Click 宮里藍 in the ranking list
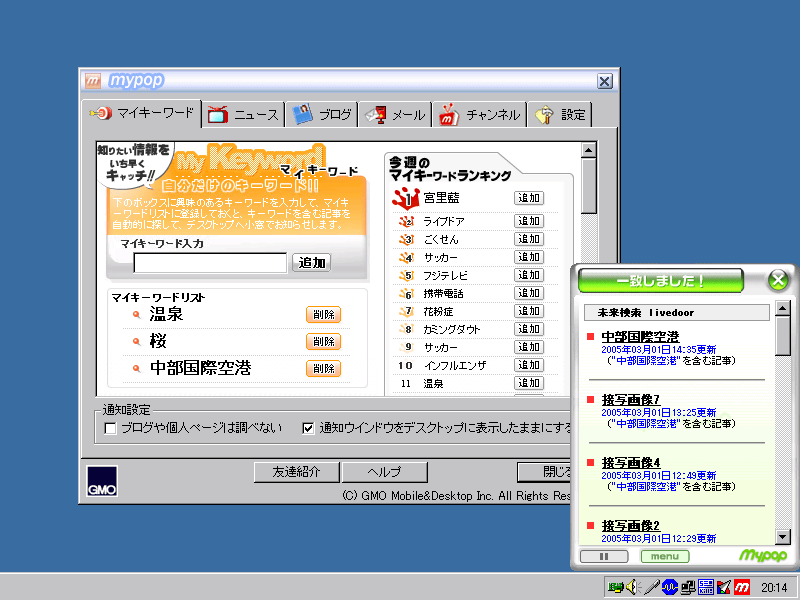This screenshot has height=600, width=800. (441, 198)
